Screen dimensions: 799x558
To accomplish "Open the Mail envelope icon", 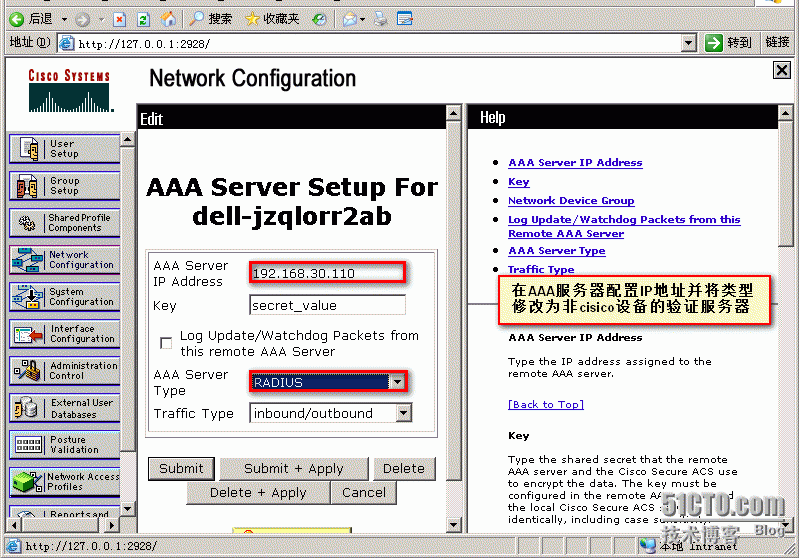I will tap(350, 19).
